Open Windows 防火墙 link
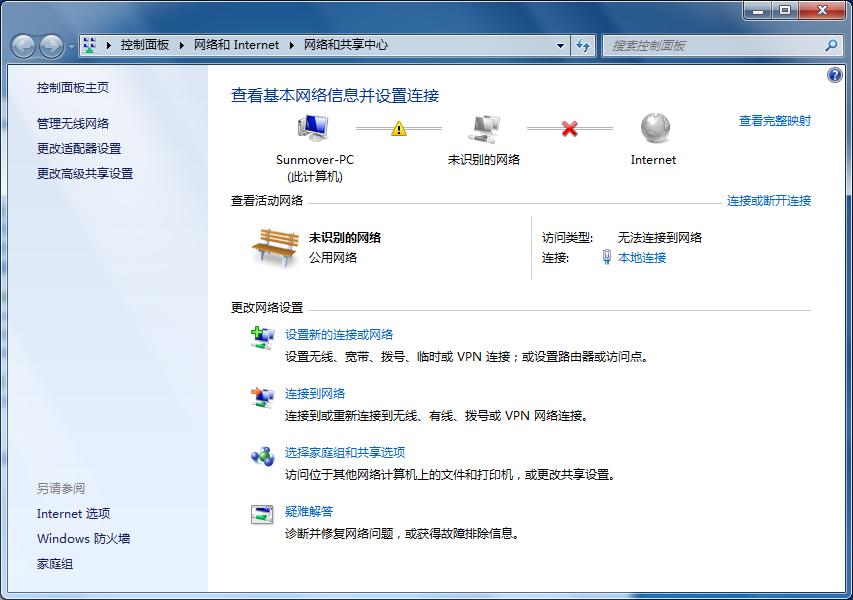The width and height of the screenshot is (853, 600). (84, 539)
